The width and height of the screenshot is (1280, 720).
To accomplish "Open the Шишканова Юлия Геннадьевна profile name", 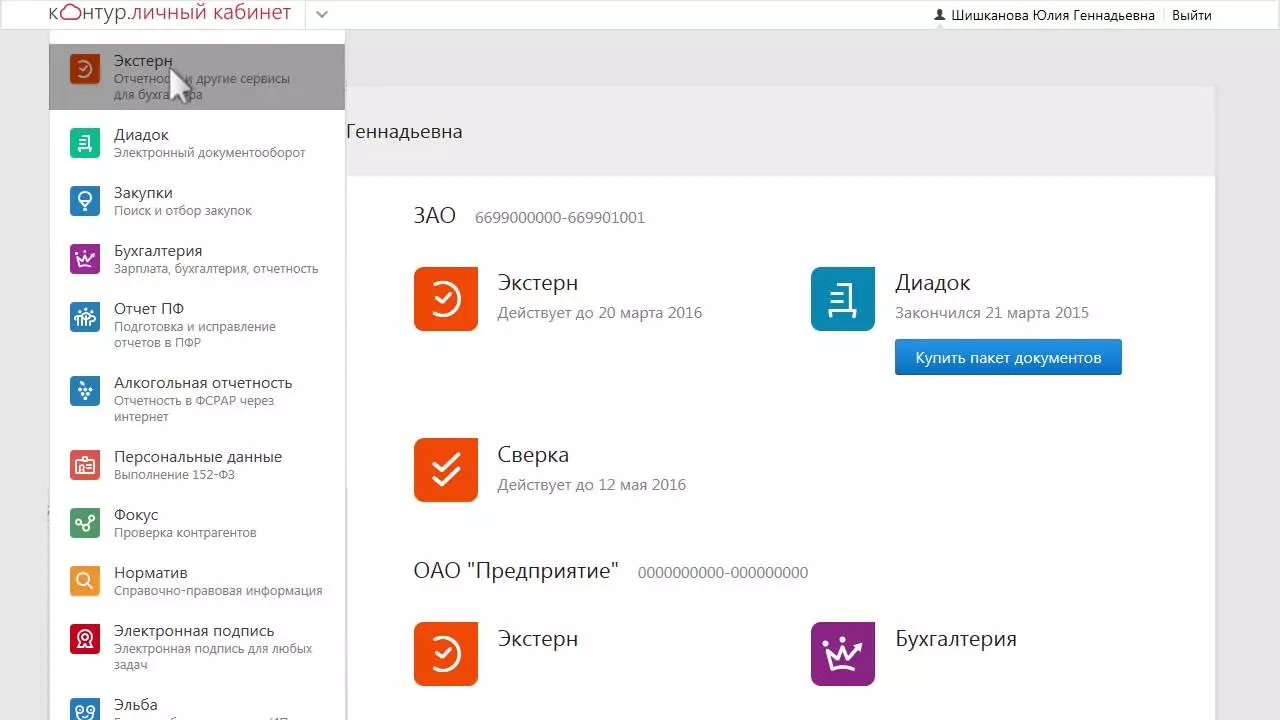I will coord(1053,15).
